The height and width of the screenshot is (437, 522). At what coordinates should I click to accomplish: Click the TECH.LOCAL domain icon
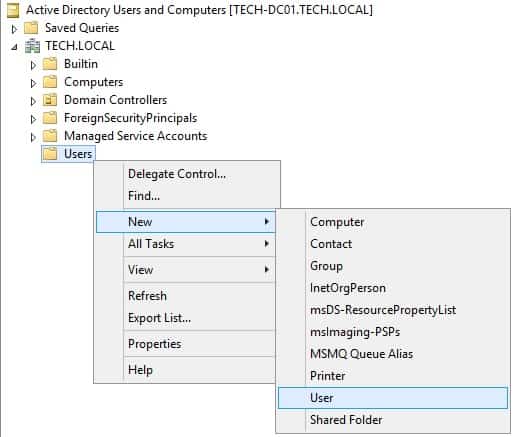(32, 46)
